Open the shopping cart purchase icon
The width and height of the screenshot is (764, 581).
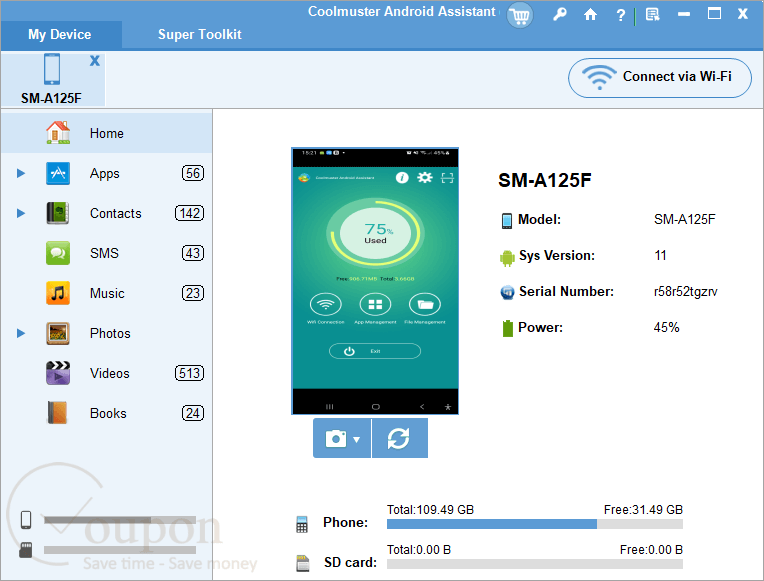click(520, 16)
